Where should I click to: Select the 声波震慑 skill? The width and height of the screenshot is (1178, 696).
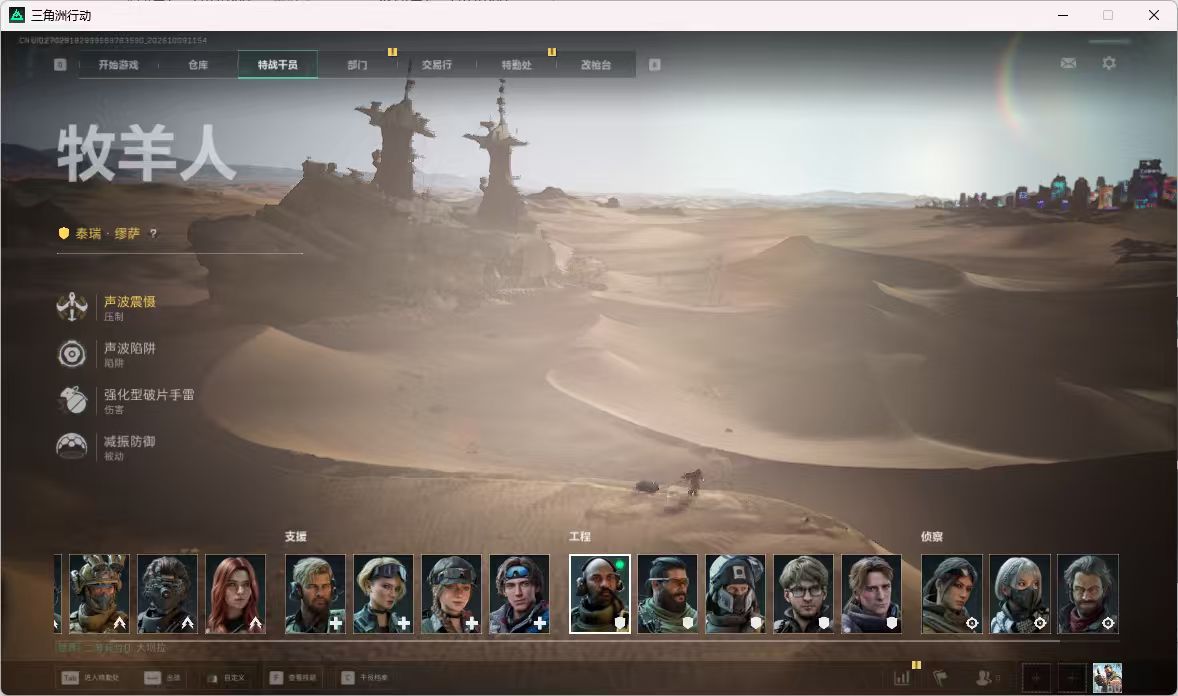[x=107, y=307]
